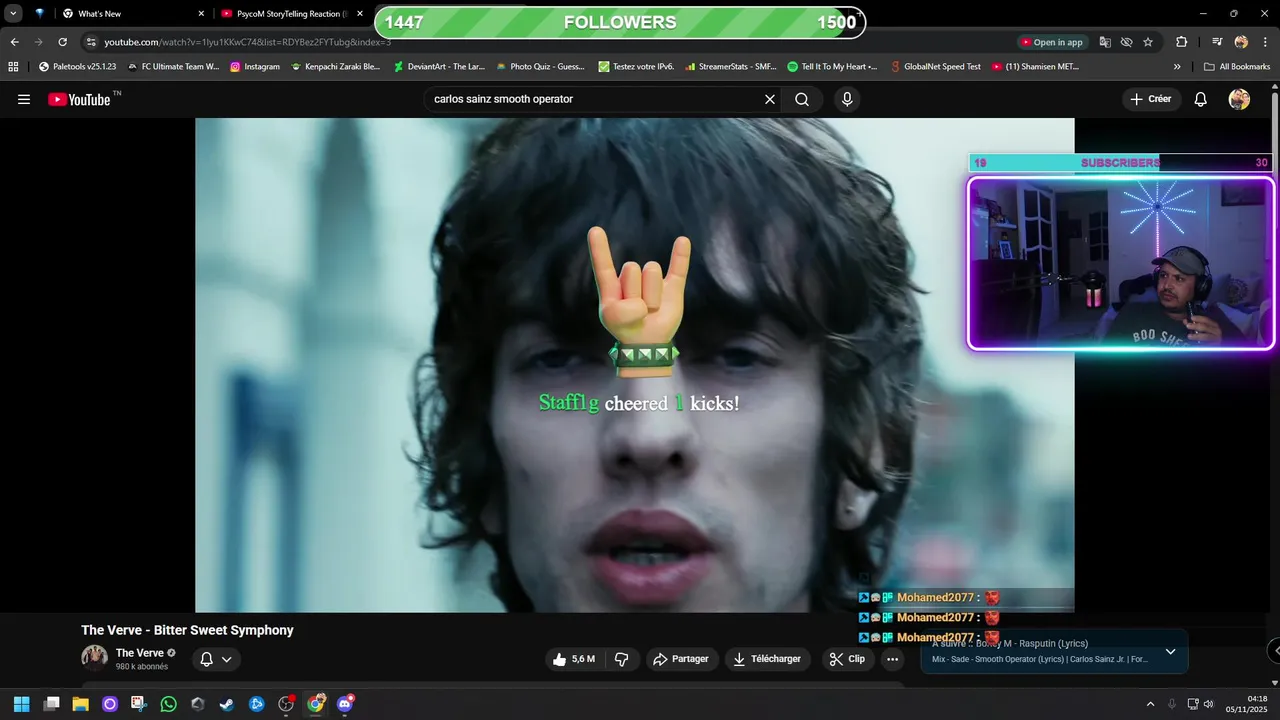
Task: Click the Télécharger download button
Action: tap(767, 659)
